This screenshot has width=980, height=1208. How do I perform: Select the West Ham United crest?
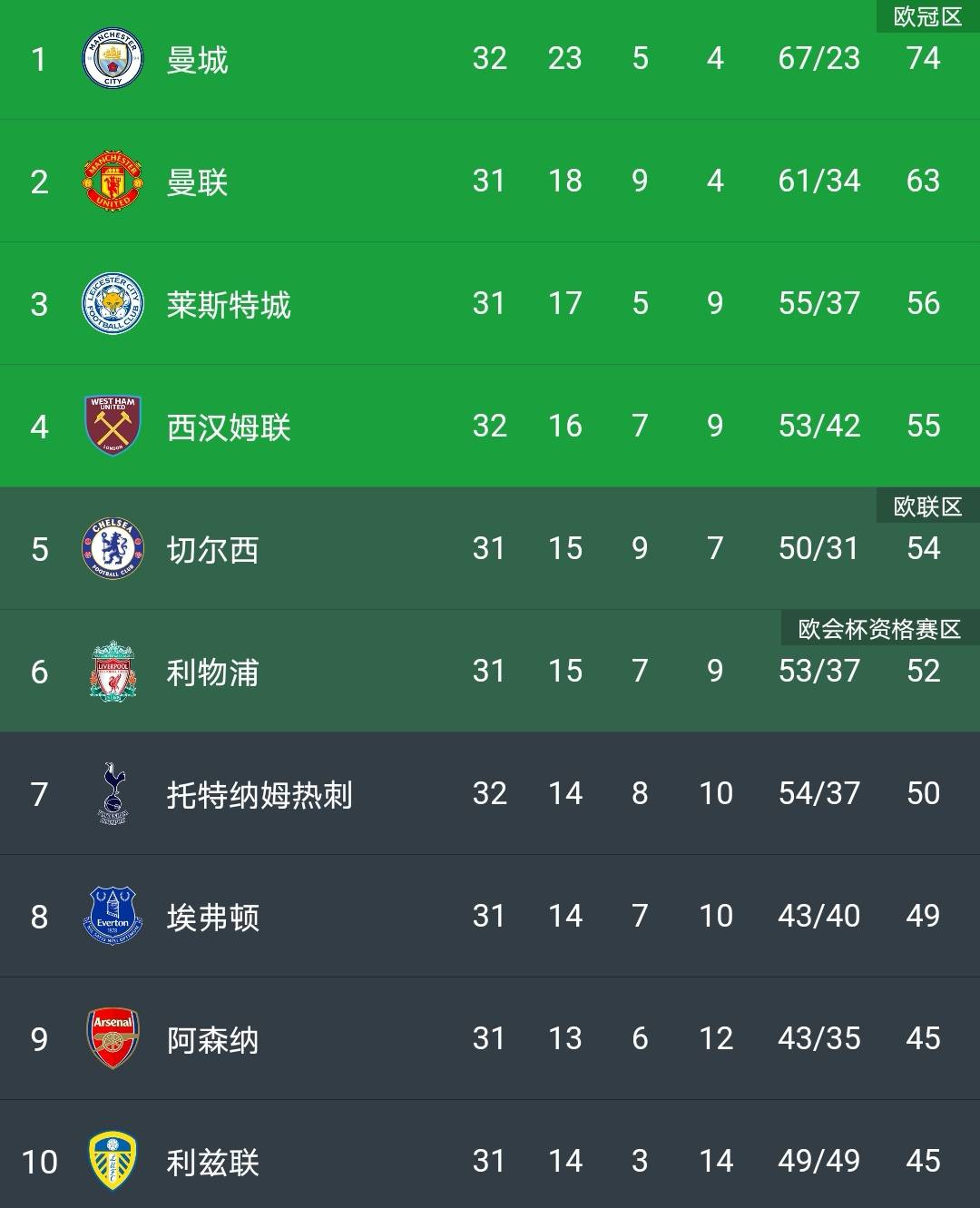(x=113, y=426)
